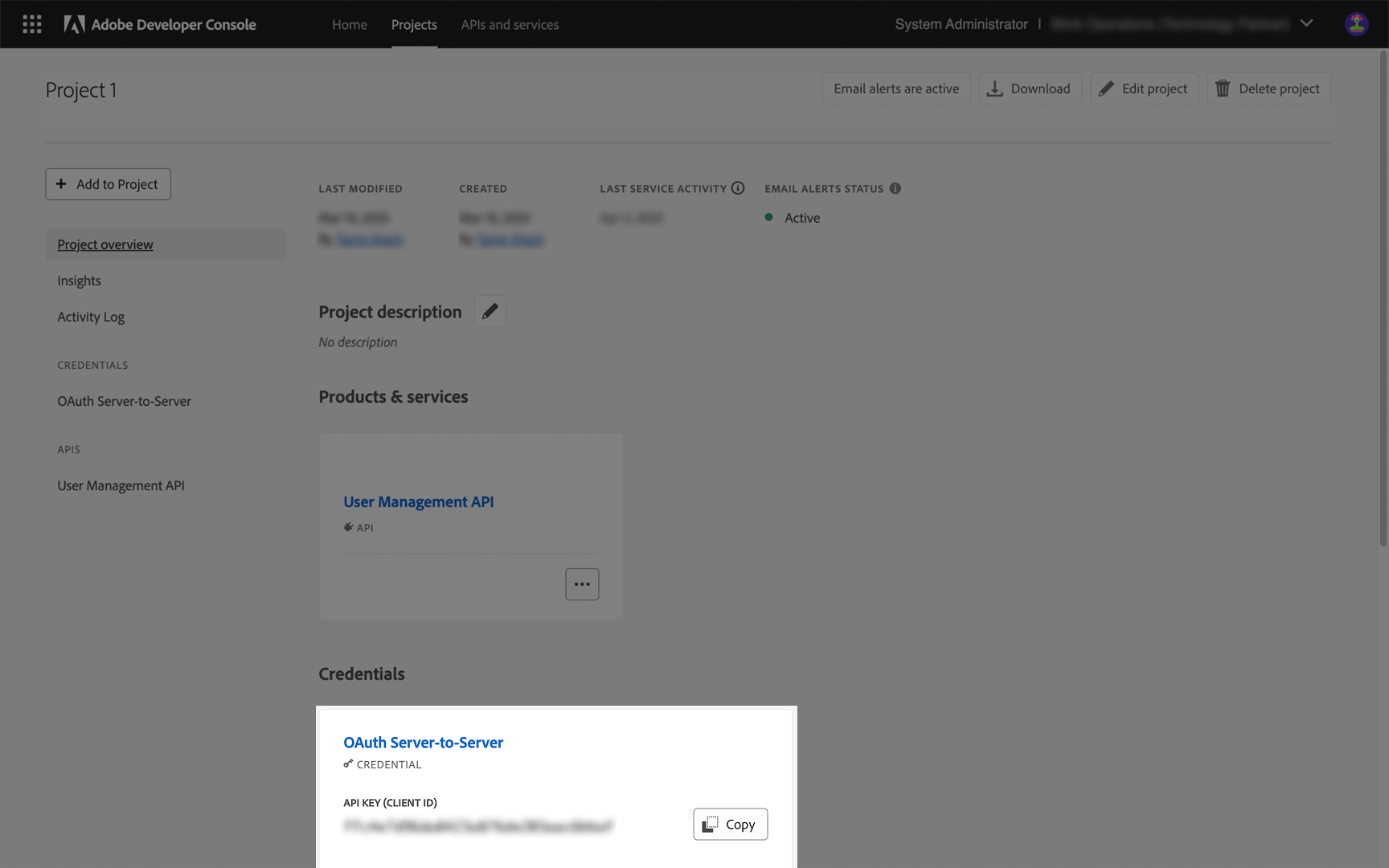Click the page vertical scrollbar
The height and width of the screenshot is (868, 1389).
click(1383, 297)
